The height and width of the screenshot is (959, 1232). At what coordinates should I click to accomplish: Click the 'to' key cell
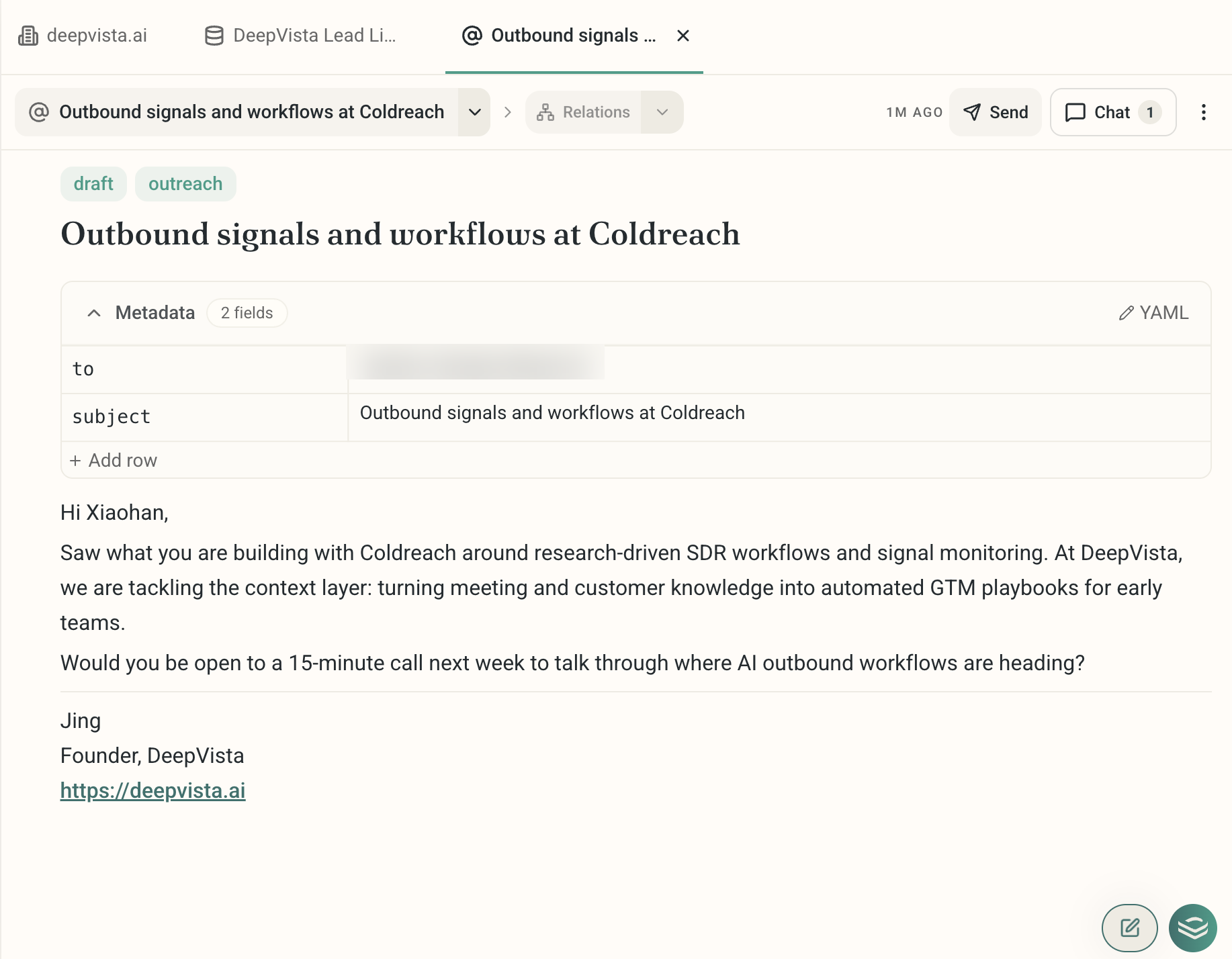(x=204, y=369)
